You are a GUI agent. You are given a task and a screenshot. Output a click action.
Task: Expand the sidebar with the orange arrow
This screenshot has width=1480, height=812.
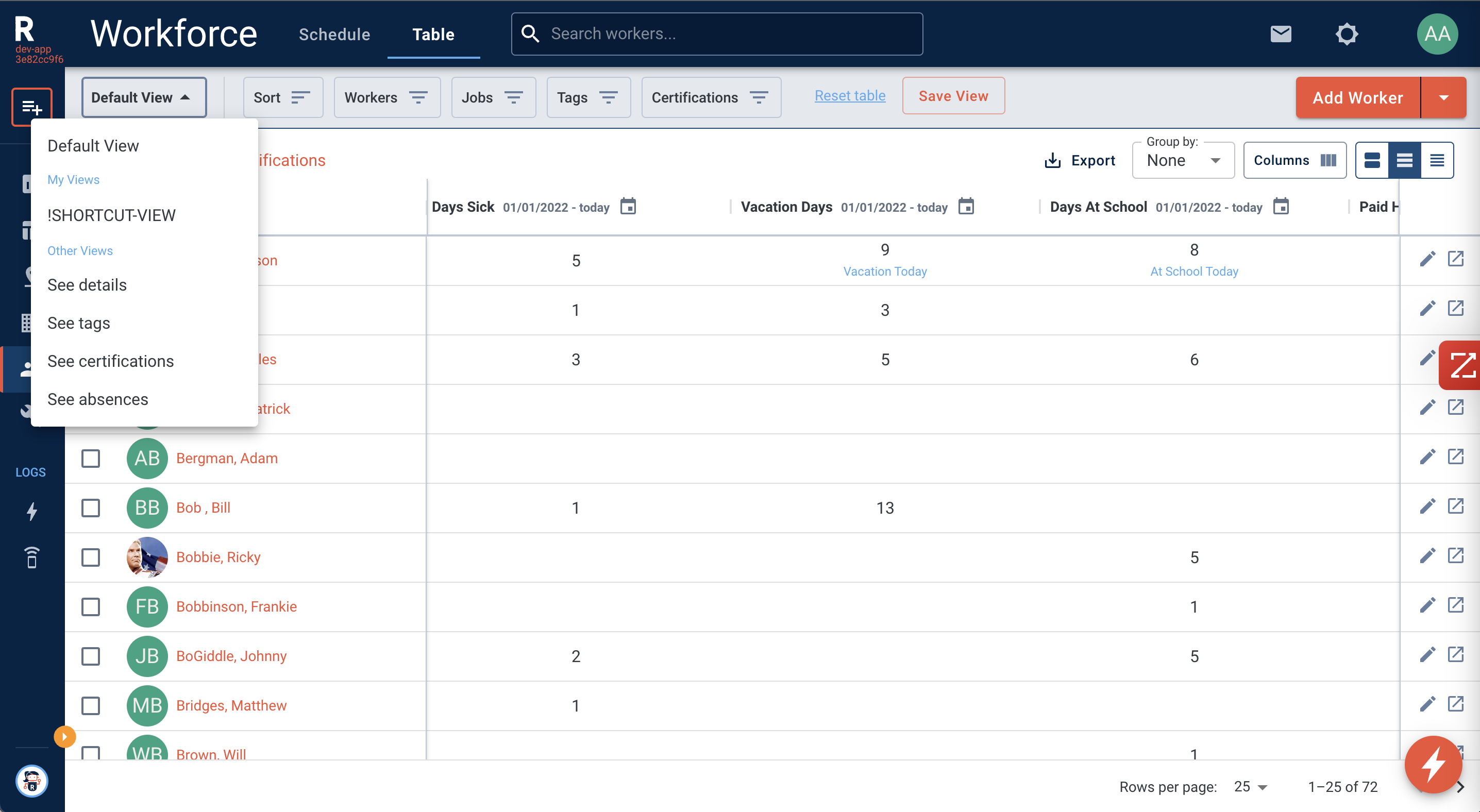tap(64, 737)
